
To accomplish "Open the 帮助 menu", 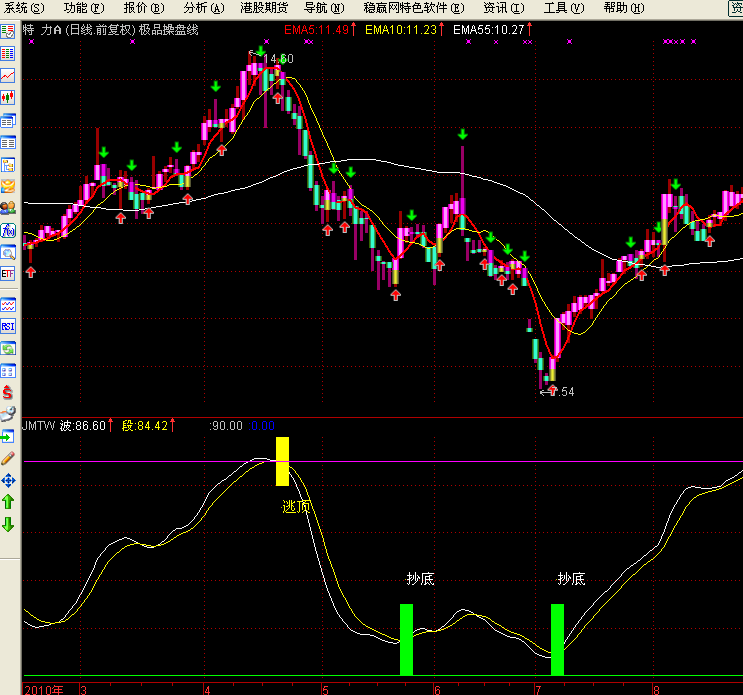I will 623,8.
